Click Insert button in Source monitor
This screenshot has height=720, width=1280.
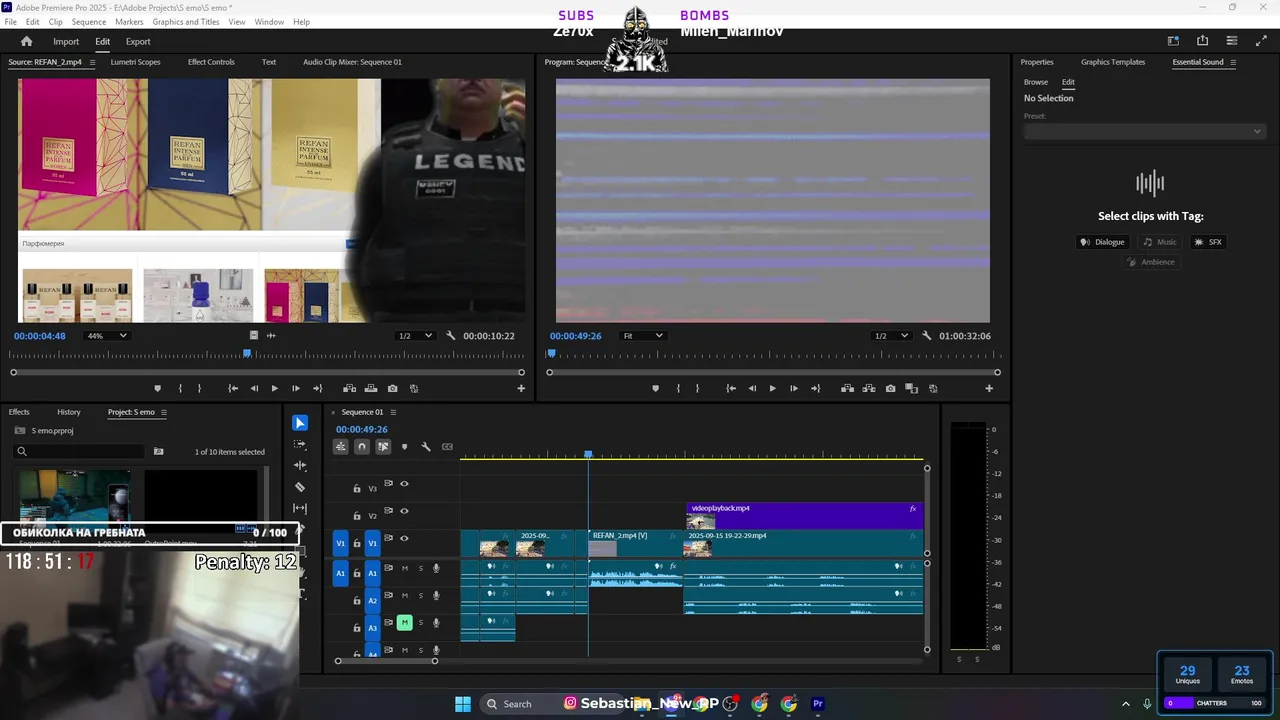point(349,388)
